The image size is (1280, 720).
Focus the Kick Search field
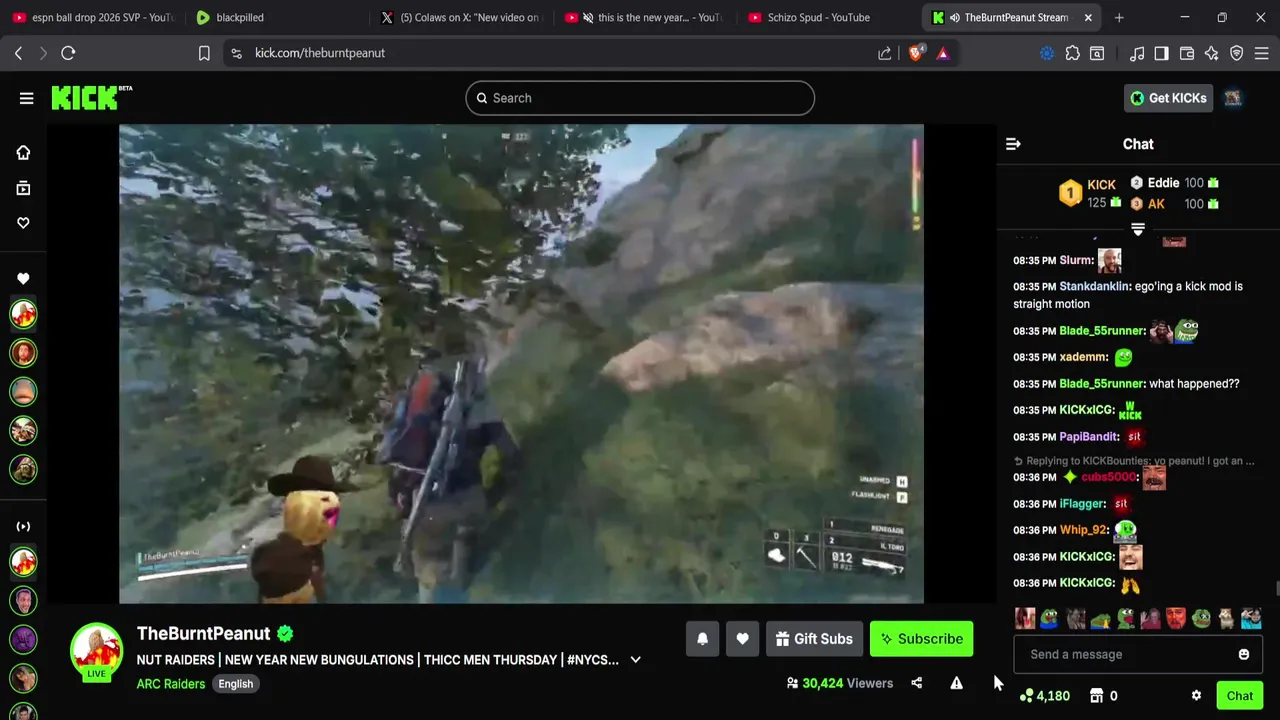(640, 98)
